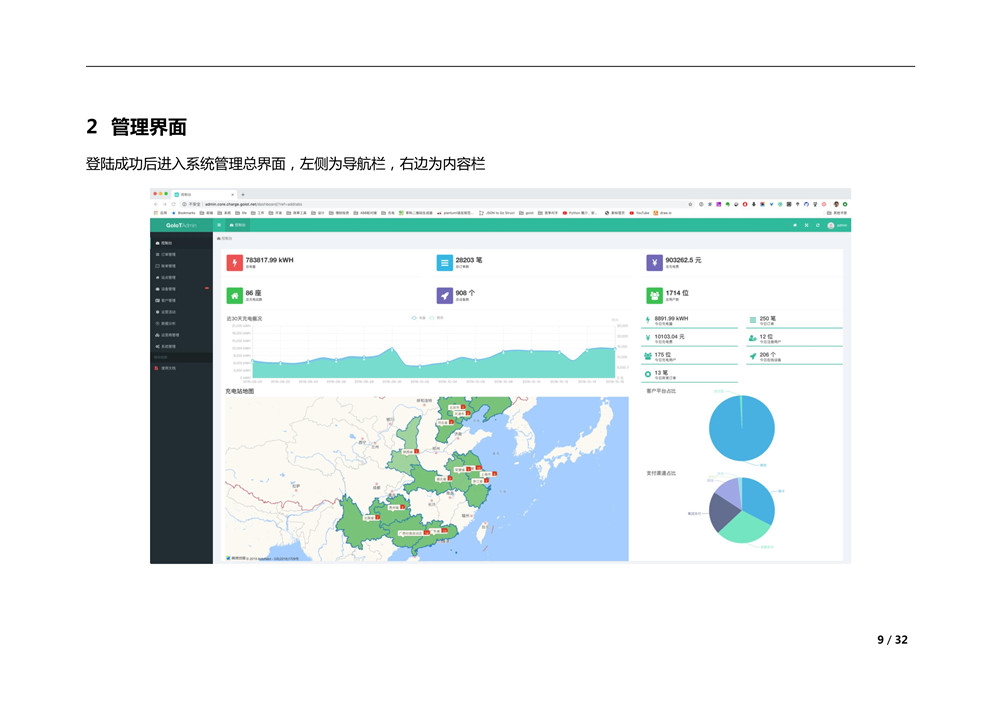
Task: Bookmark page with the star icon
Action: (690, 203)
